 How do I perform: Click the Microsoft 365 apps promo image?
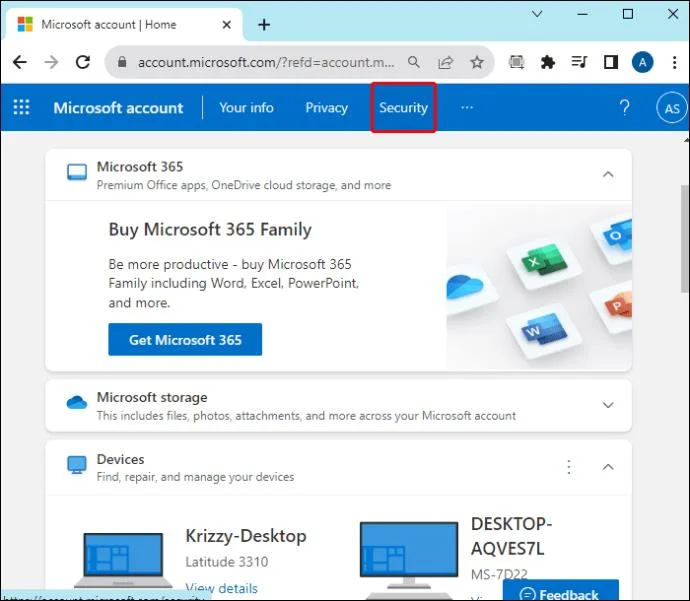(x=539, y=287)
